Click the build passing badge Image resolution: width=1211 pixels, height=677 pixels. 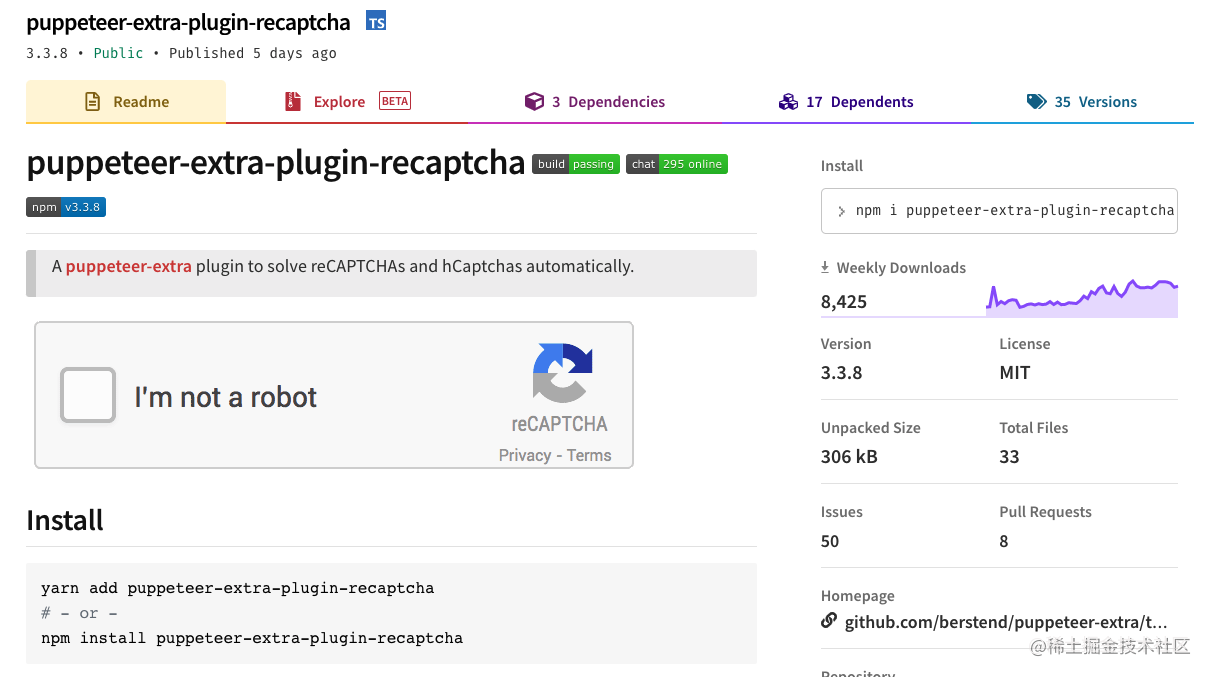[576, 164]
